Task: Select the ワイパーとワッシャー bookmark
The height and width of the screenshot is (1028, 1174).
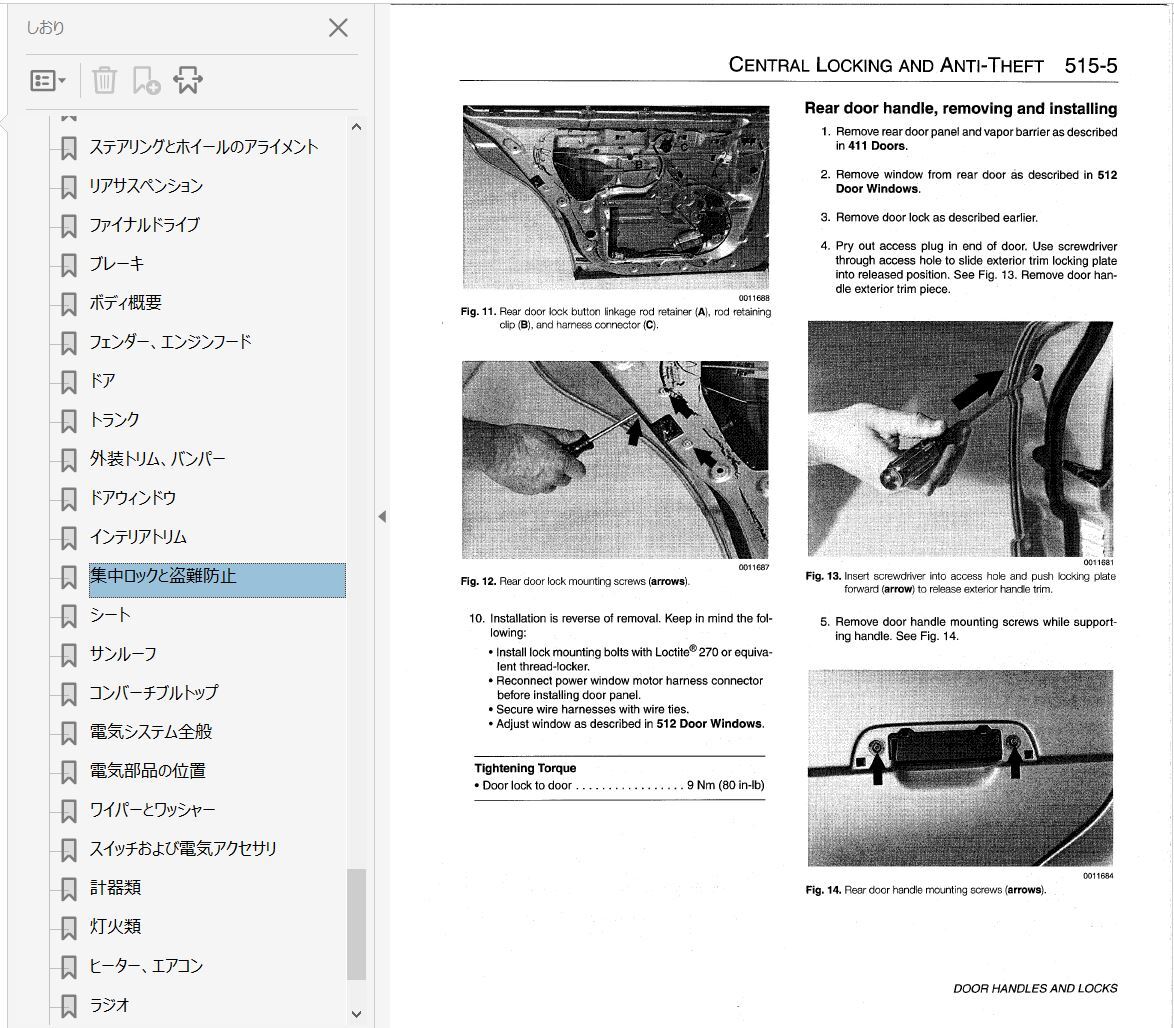Action: coord(152,809)
